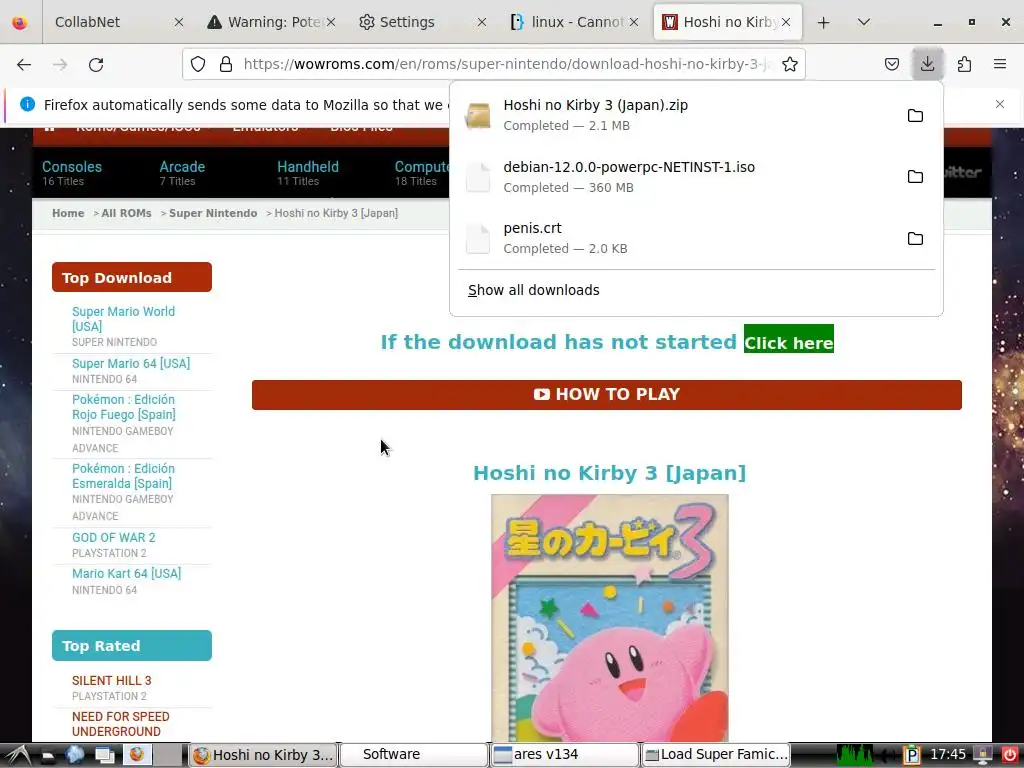Image resolution: width=1024 pixels, height=768 pixels.
Task: Reload the current page
Action: click(x=96, y=64)
